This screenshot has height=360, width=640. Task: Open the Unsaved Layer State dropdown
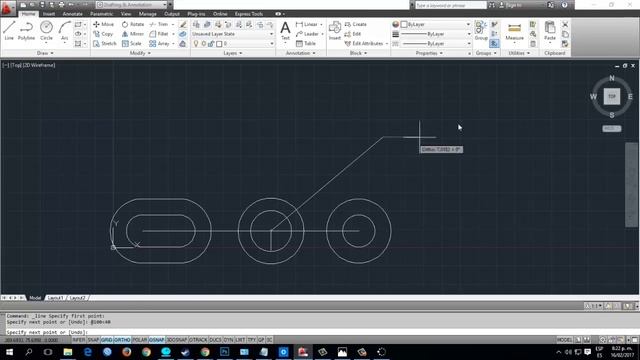point(233,34)
